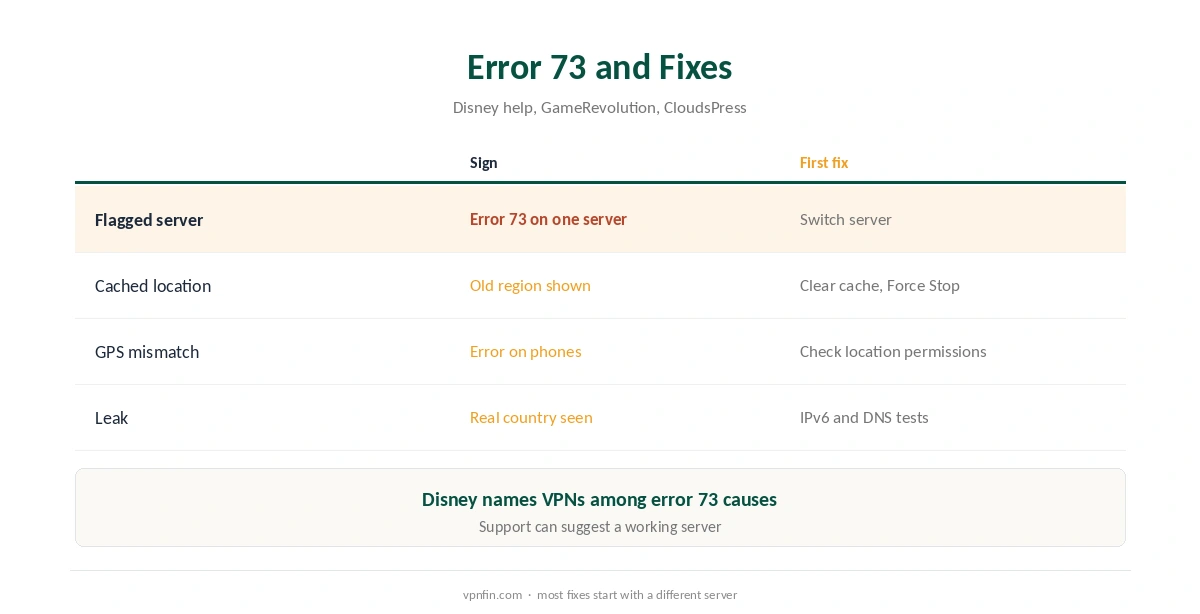
Task: Click the sources line "Disney help, GameRevolution, CloudsPress"
Action: click(599, 107)
